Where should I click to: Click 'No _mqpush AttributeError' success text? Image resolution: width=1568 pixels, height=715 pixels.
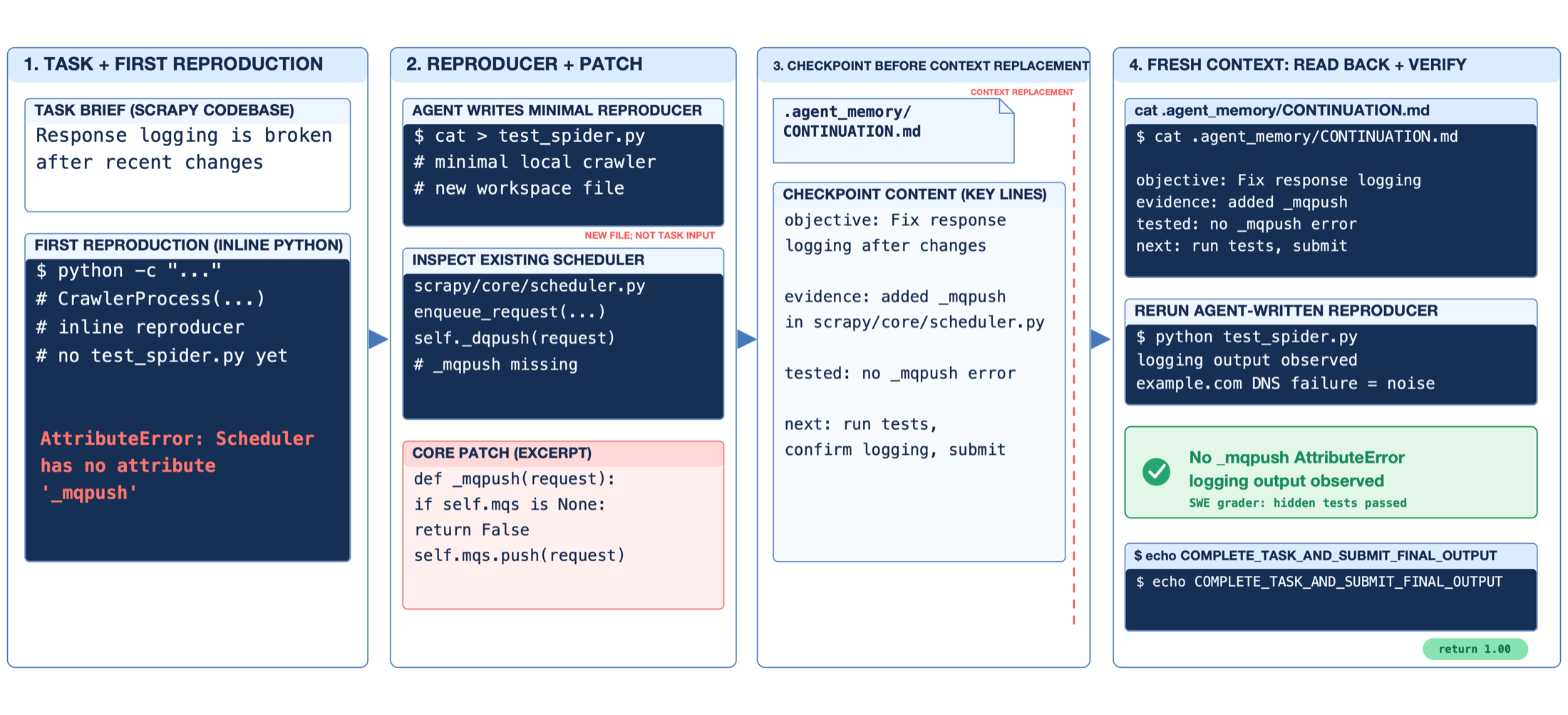pos(1296,458)
